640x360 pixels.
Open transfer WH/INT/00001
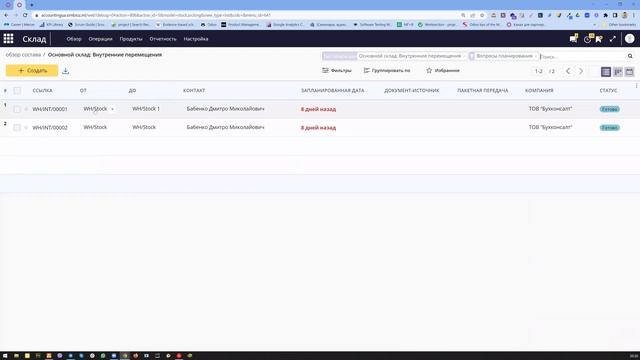tap(50, 109)
